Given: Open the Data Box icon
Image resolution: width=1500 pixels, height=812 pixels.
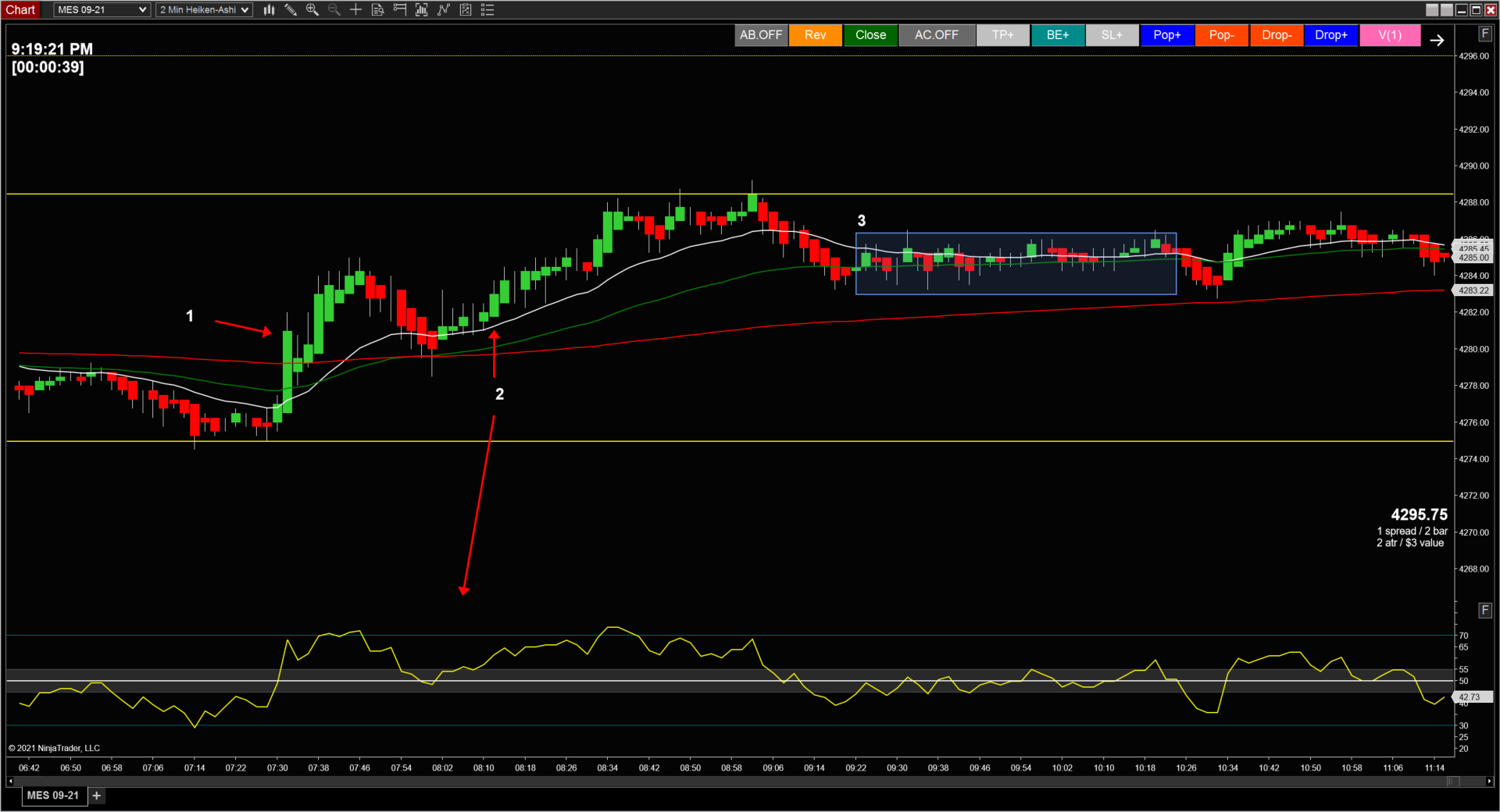Looking at the screenshot, I should (378, 10).
